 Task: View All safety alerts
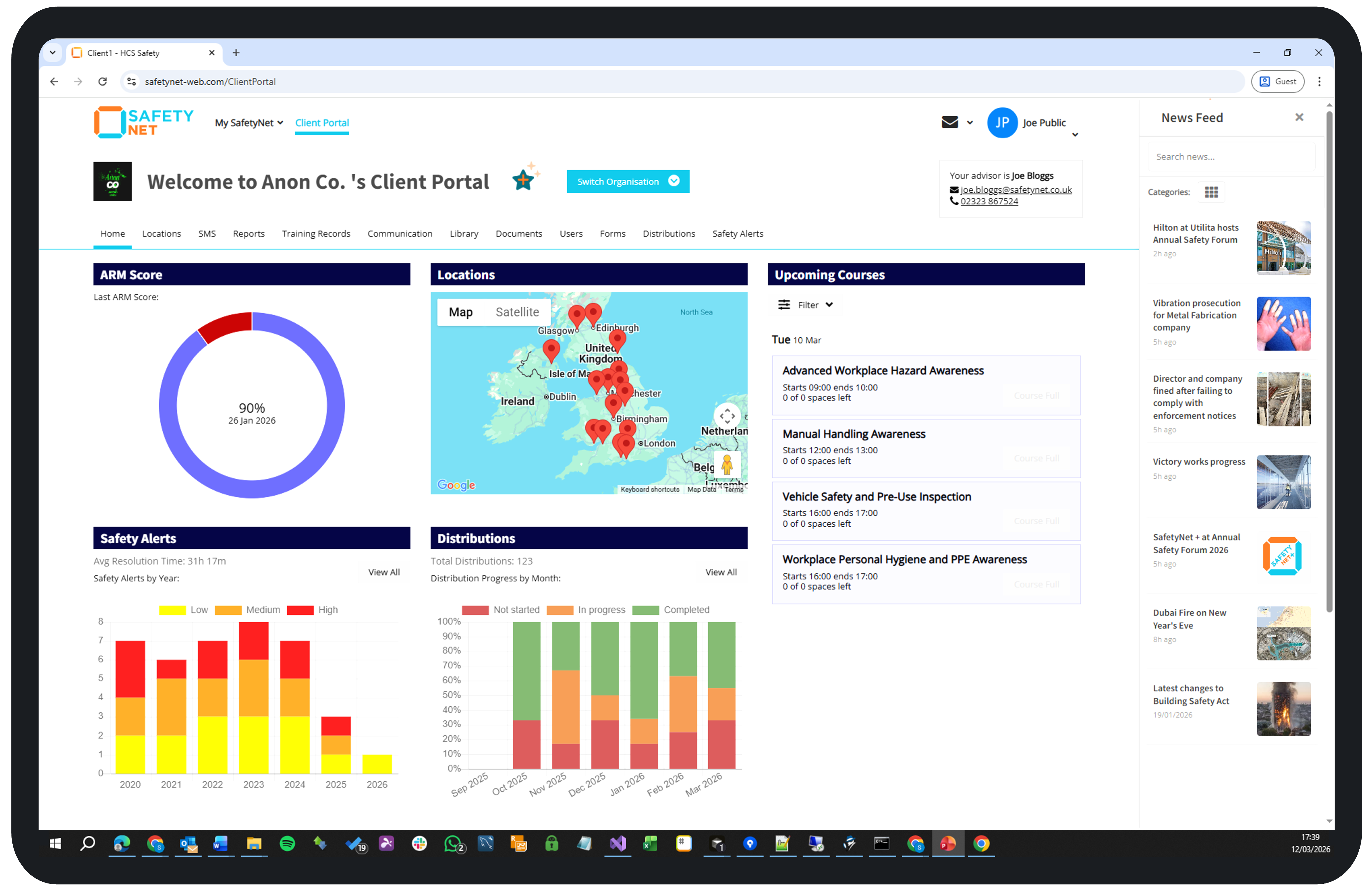(x=383, y=572)
